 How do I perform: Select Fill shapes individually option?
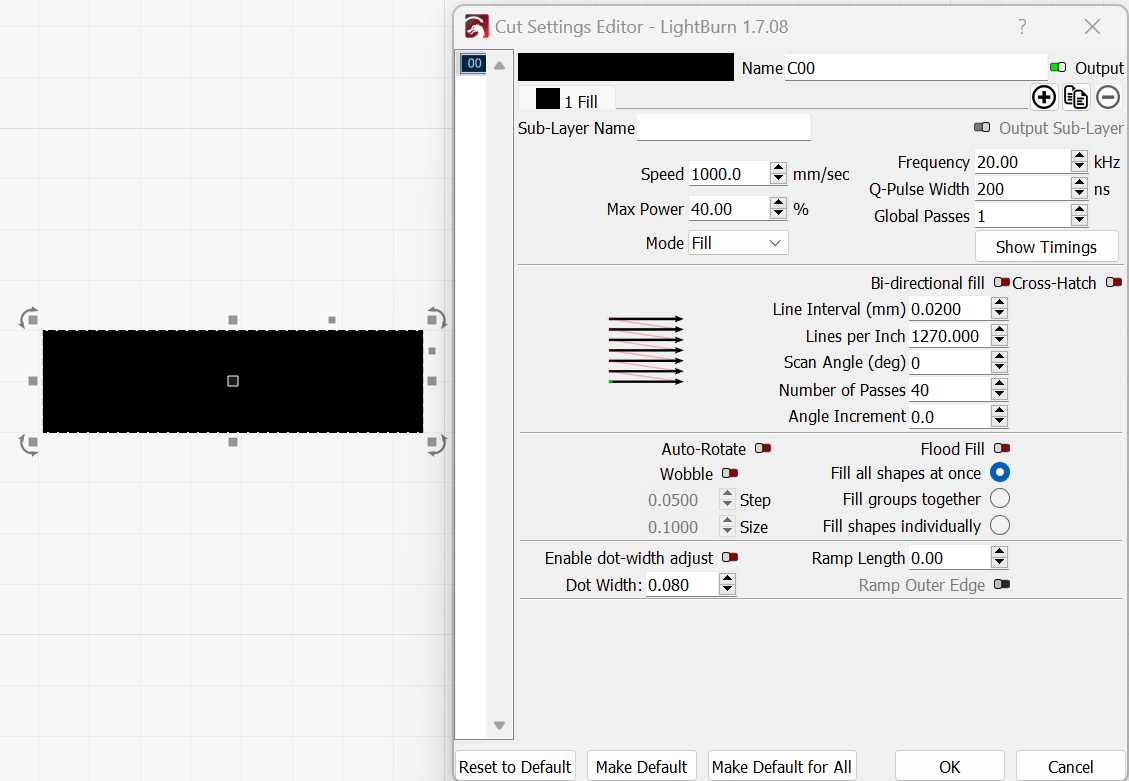tap(999, 525)
